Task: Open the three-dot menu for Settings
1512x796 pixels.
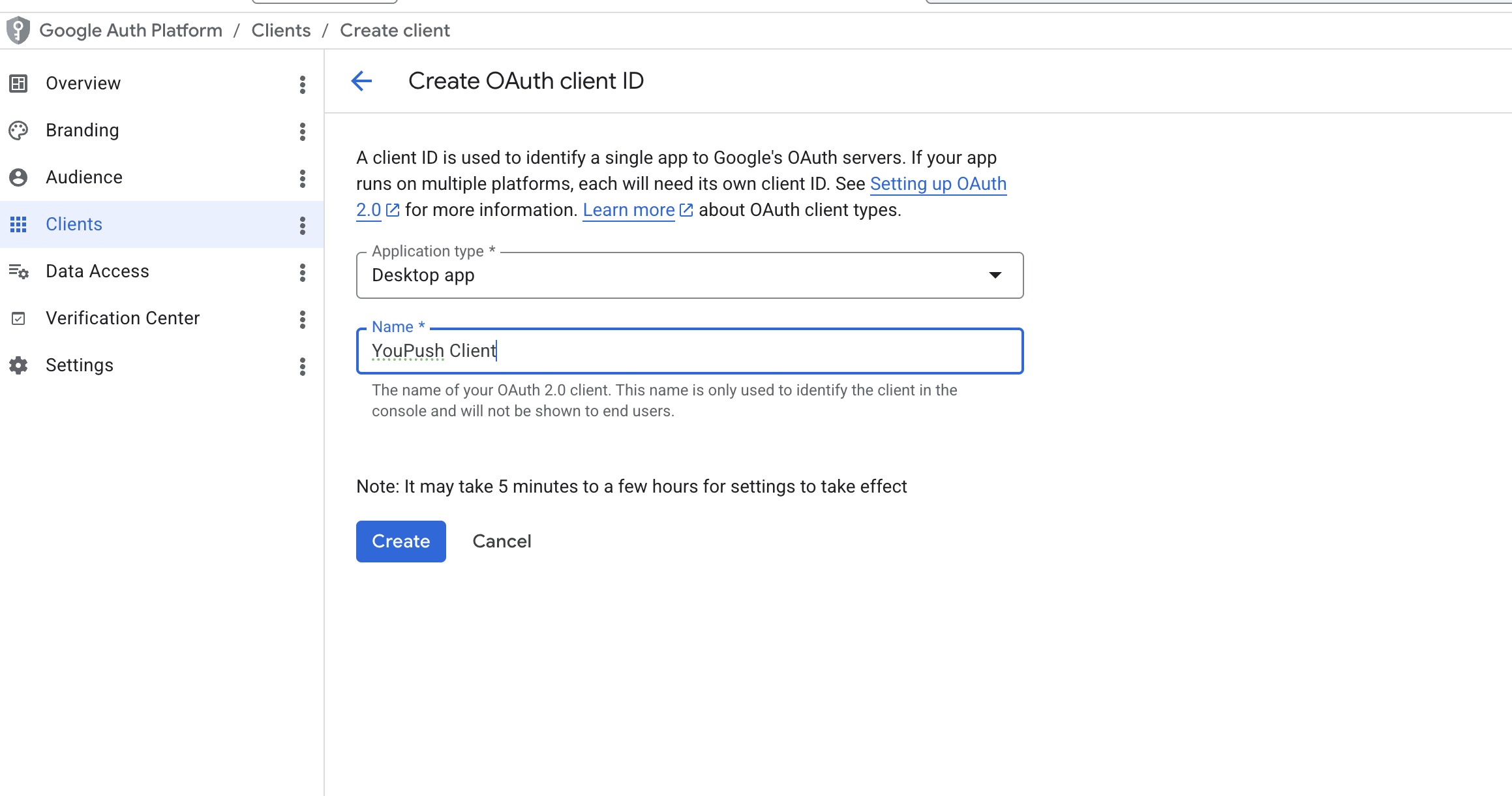Action: pyautogui.click(x=303, y=366)
